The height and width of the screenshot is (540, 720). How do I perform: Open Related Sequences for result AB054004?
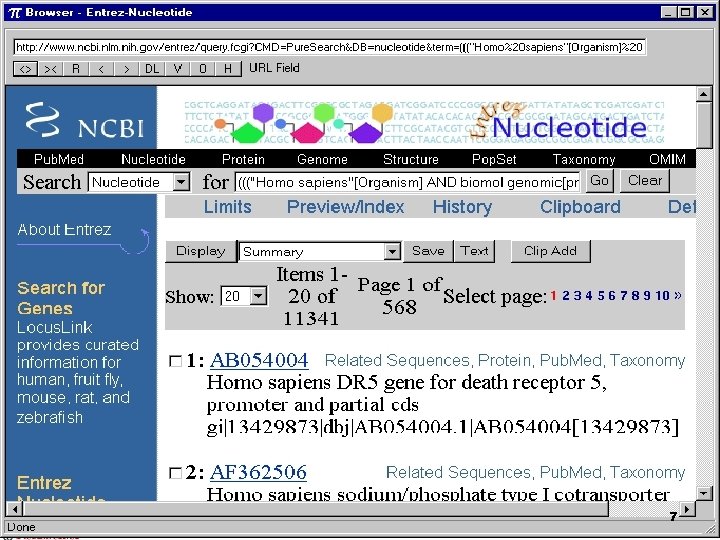click(397, 360)
